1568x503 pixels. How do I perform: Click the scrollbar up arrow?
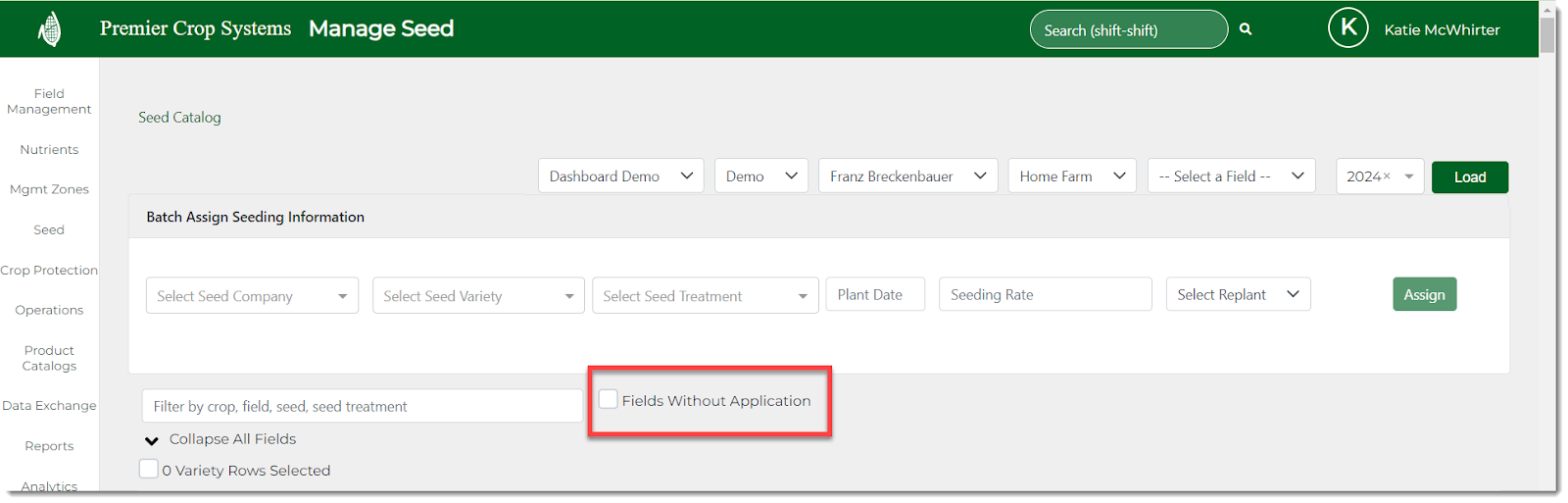(x=1547, y=10)
